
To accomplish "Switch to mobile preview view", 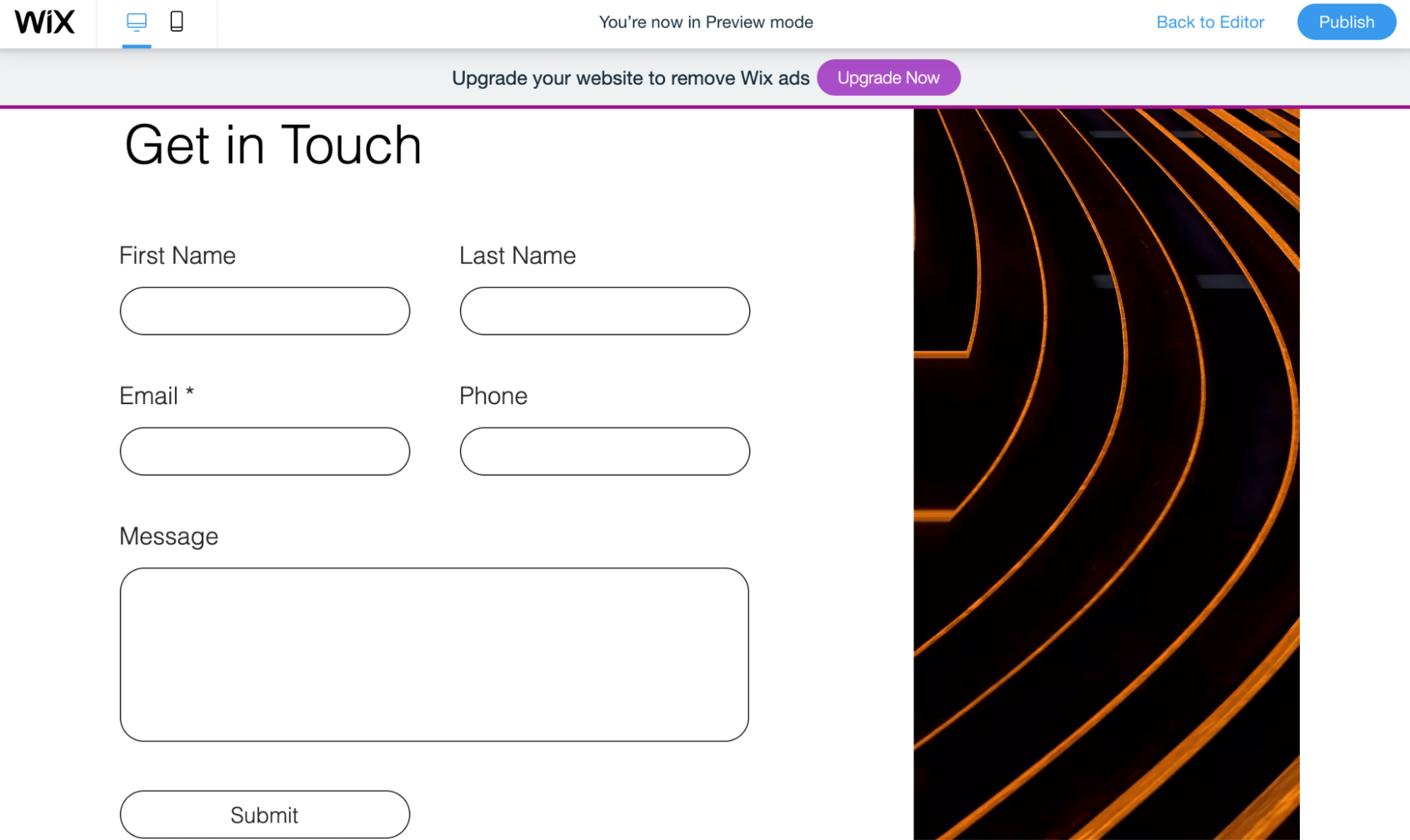I will [x=176, y=22].
